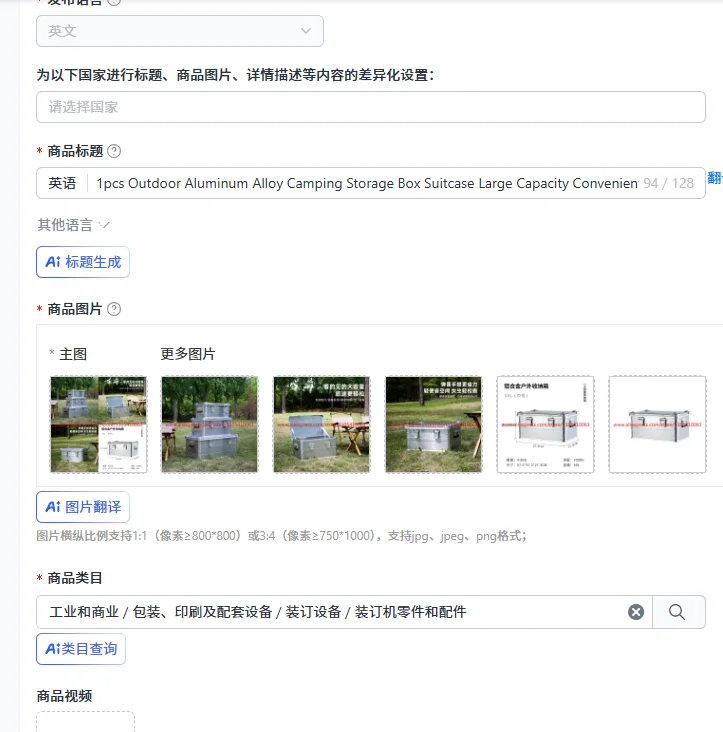The height and width of the screenshot is (732, 723).
Task: Click the 更多图片 label
Action: tap(188, 354)
